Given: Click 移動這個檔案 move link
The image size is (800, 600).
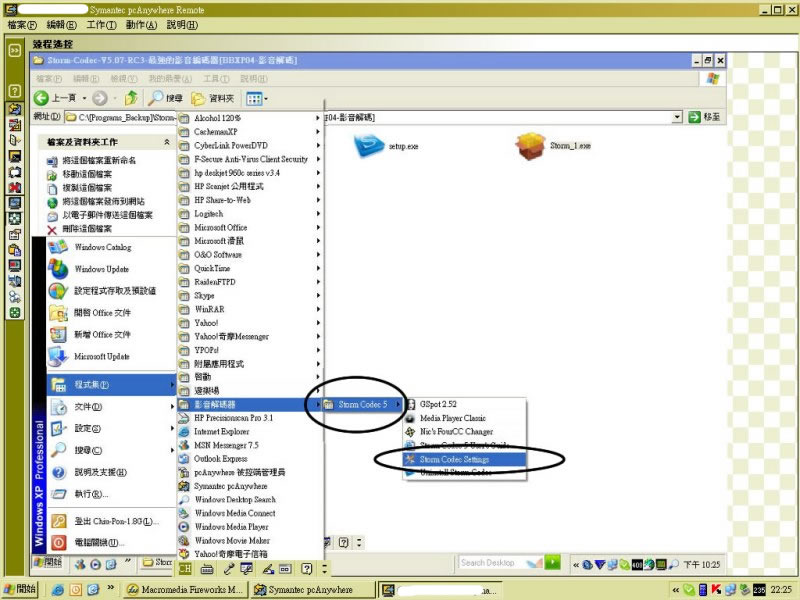Looking at the screenshot, I should click(87, 174).
